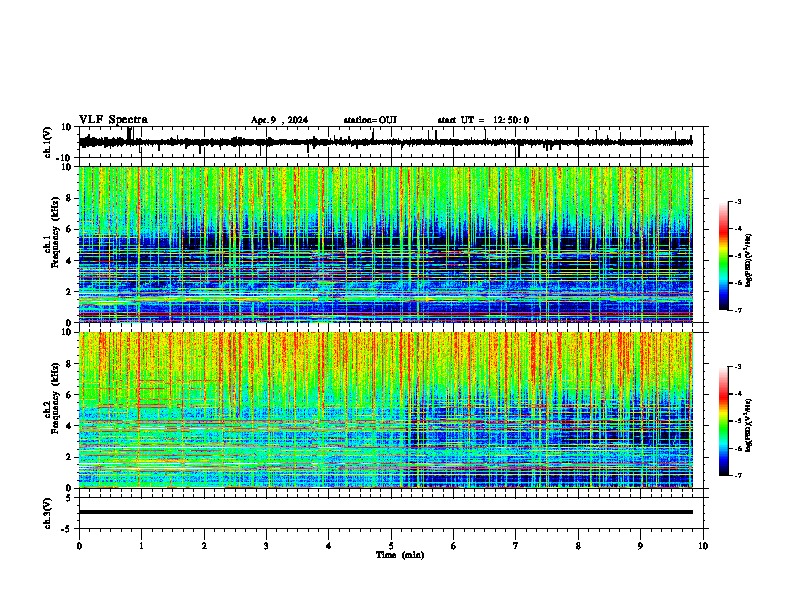Select the date "Apr. 9, 2024"
Viewport: 792px width, 612px height.
279,120
